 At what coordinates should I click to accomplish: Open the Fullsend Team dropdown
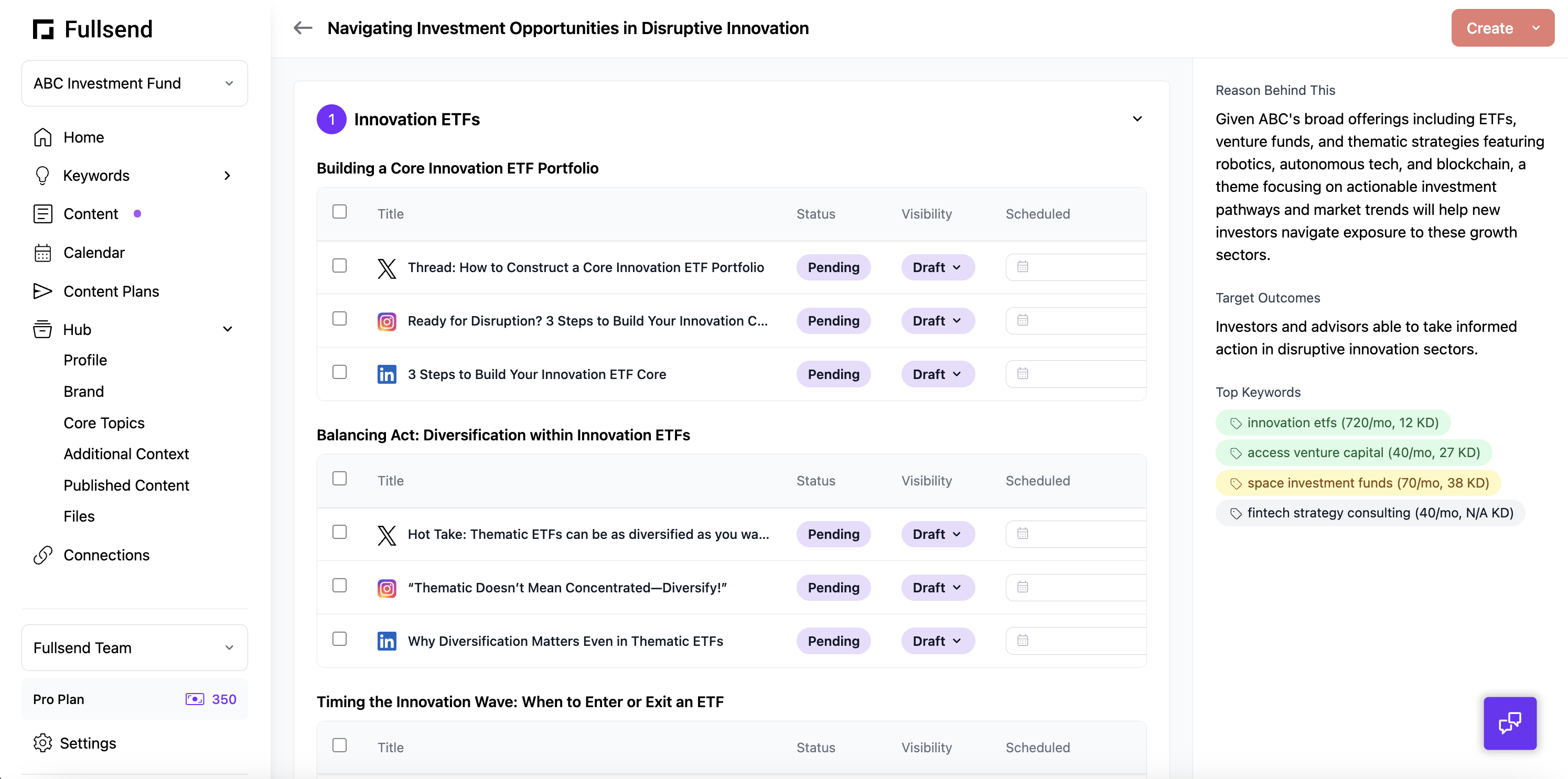pyautogui.click(x=135, y=647)
